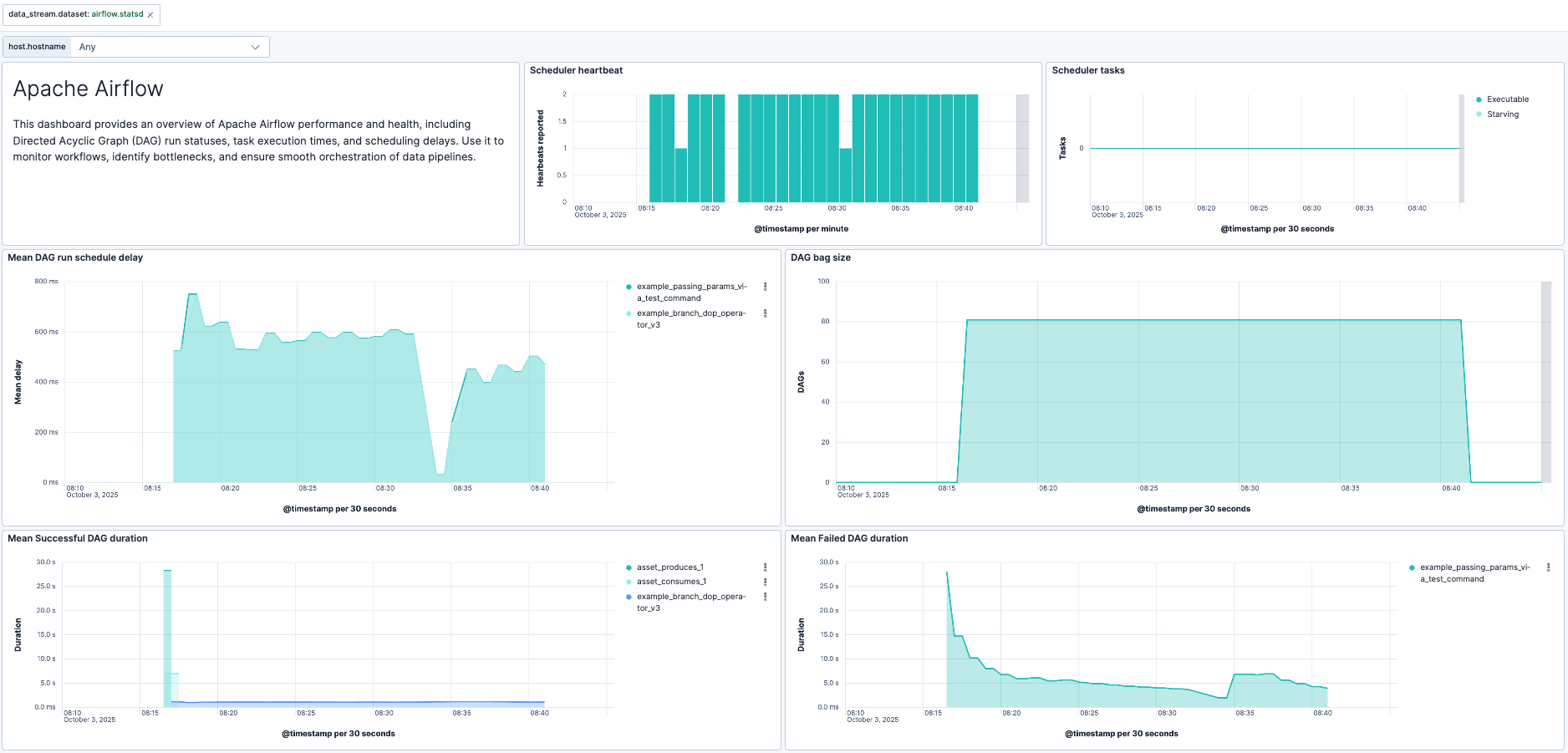Toggle the Executable series label in legend
Image resolution: width=1568 pixels, height=753 pixels.
[1507, 99]
